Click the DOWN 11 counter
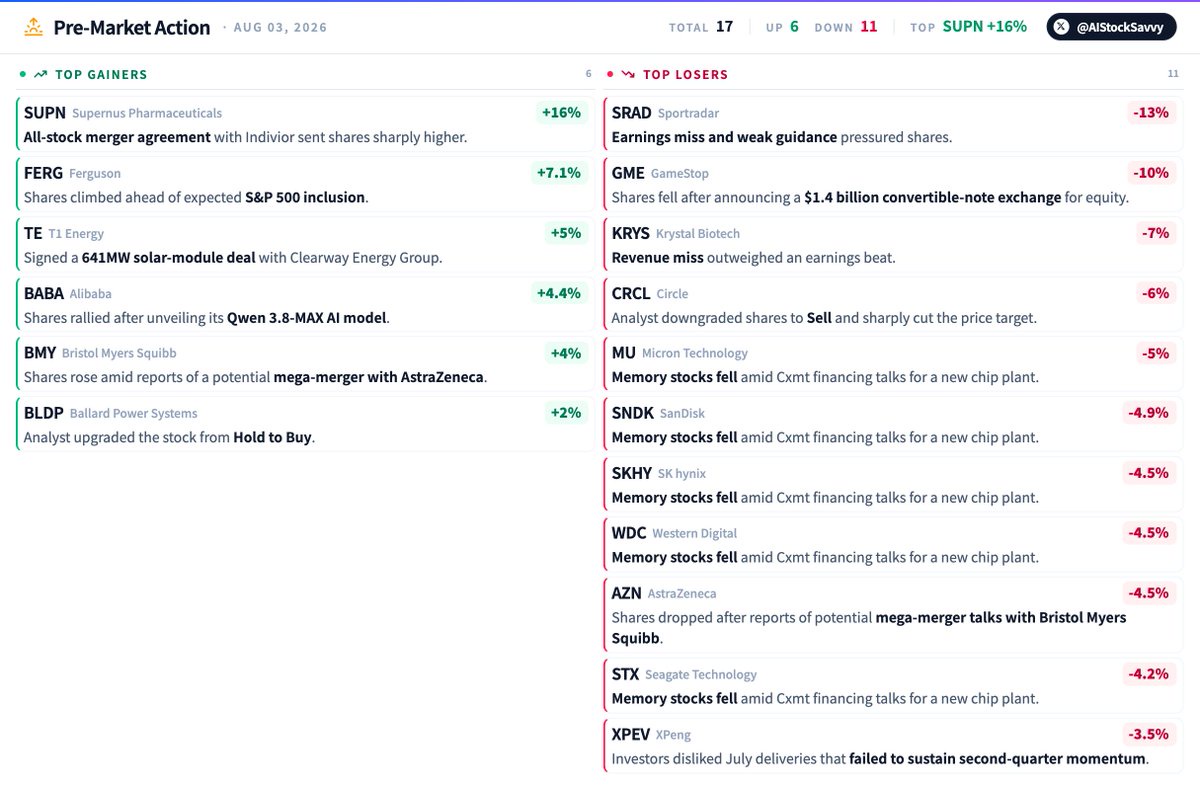This screenshot has width=1200, height=786. point(846,27)
